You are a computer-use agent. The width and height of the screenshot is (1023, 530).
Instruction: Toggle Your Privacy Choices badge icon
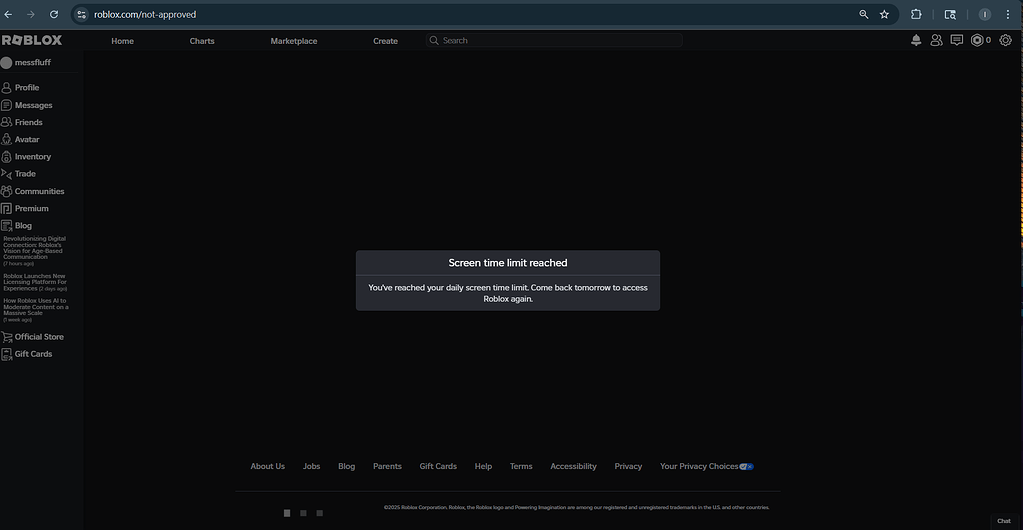746,467
